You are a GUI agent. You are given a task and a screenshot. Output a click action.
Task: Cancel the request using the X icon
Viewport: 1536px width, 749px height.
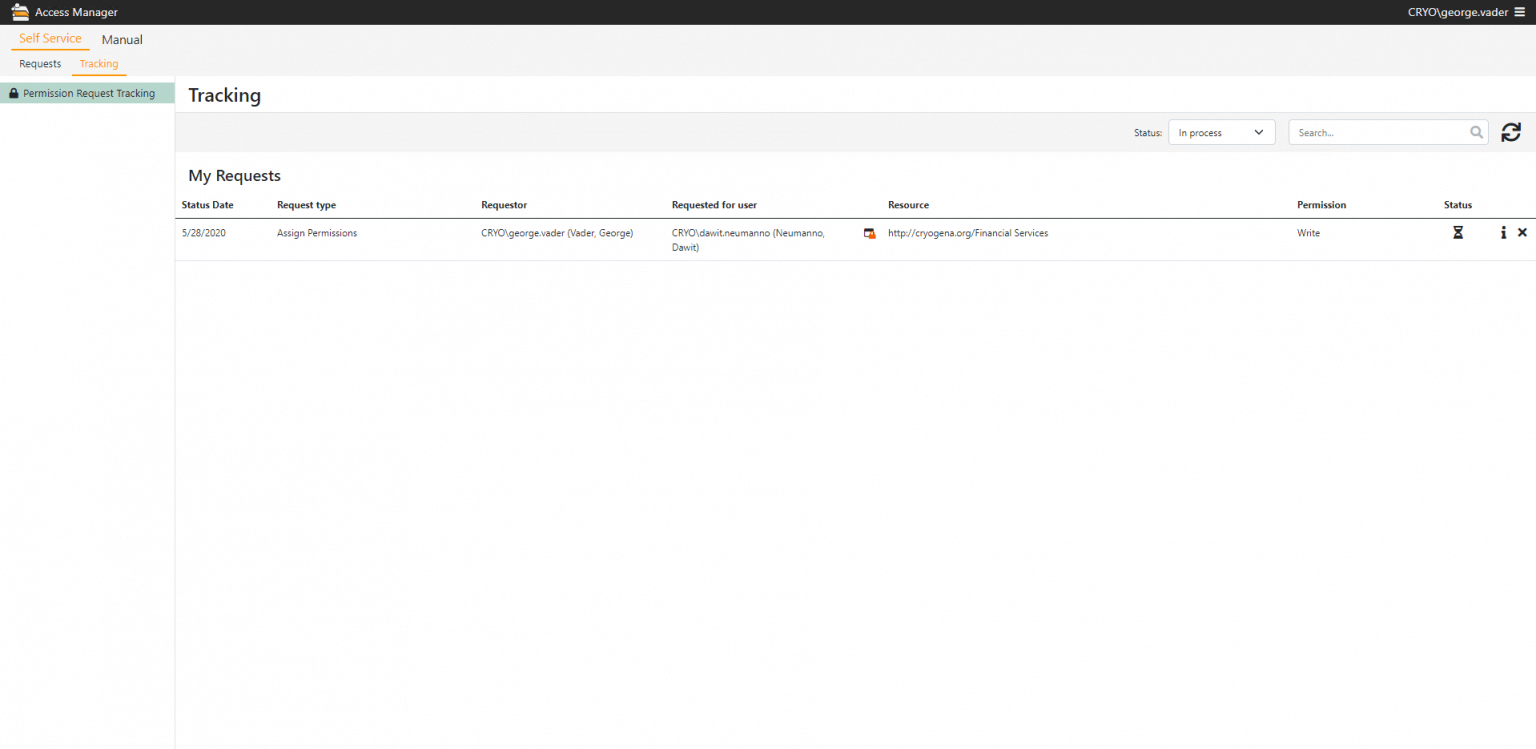tap(1523, 232)
